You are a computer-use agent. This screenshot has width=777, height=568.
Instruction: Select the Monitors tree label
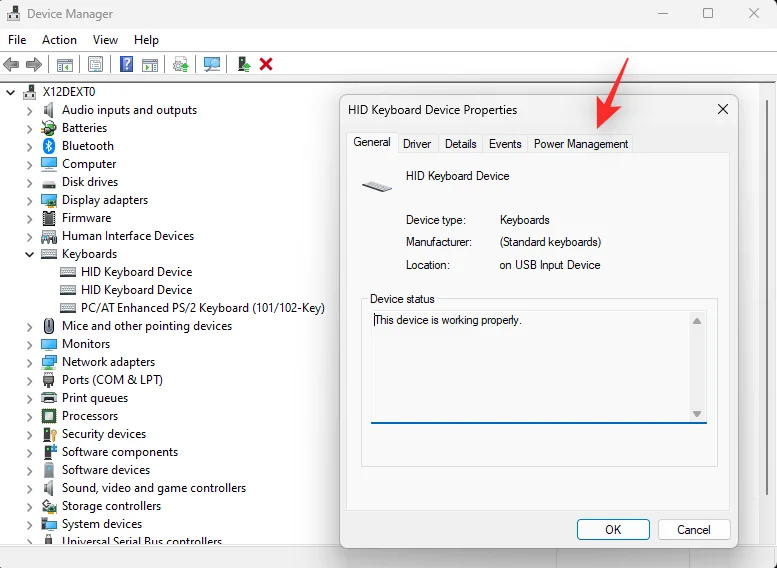tap(86, 344)
